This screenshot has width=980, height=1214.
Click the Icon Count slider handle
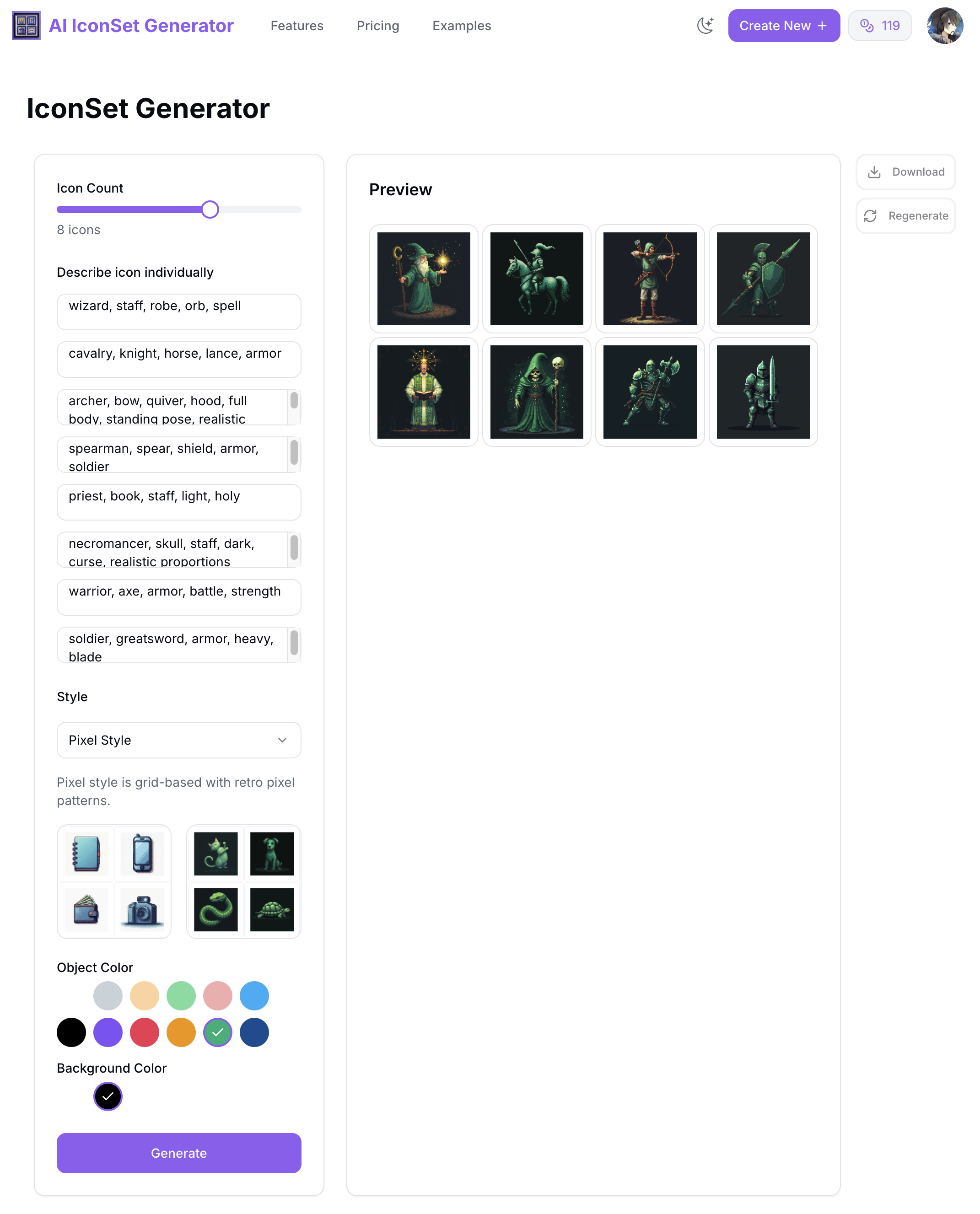(210, 209)
